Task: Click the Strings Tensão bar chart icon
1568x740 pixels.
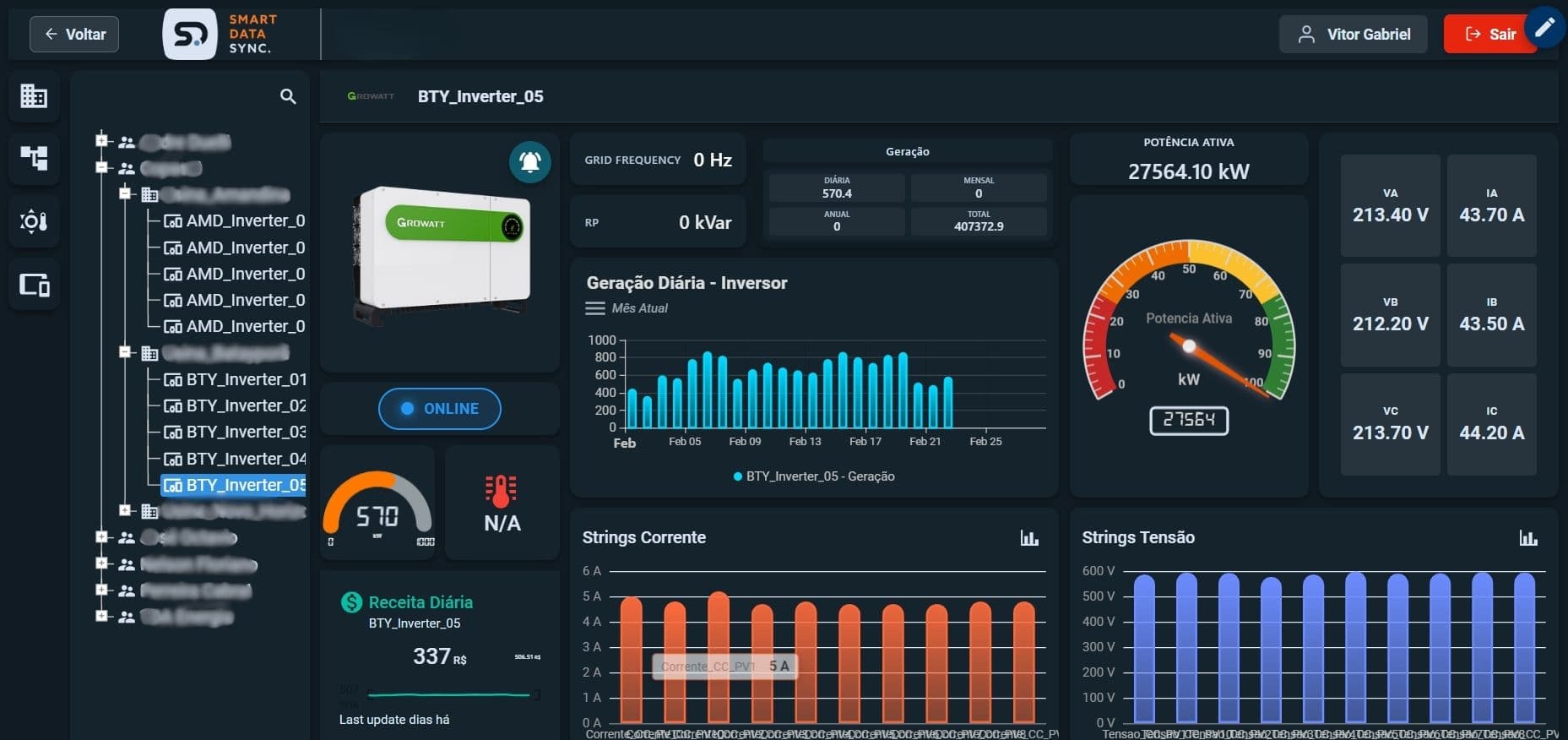Action: 1527,538
